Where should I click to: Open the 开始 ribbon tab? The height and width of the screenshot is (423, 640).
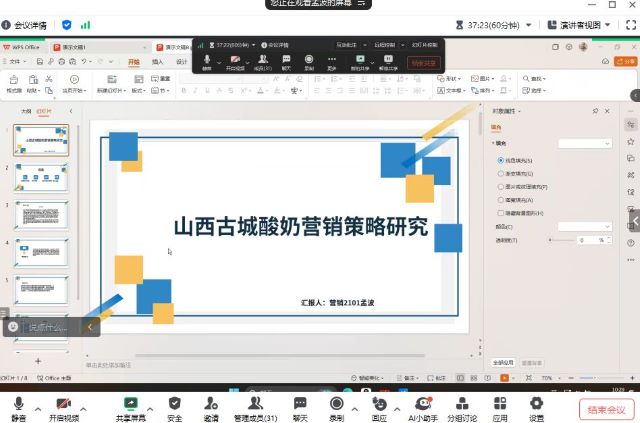point(134,62)
